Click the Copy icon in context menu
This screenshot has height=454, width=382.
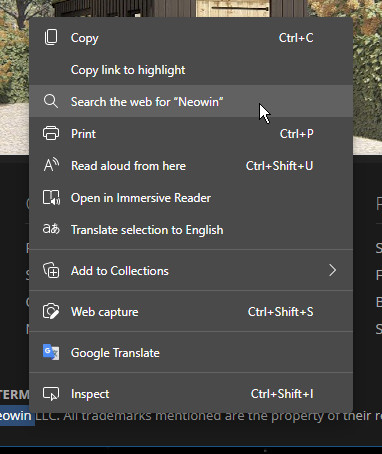tap(51, 37)
